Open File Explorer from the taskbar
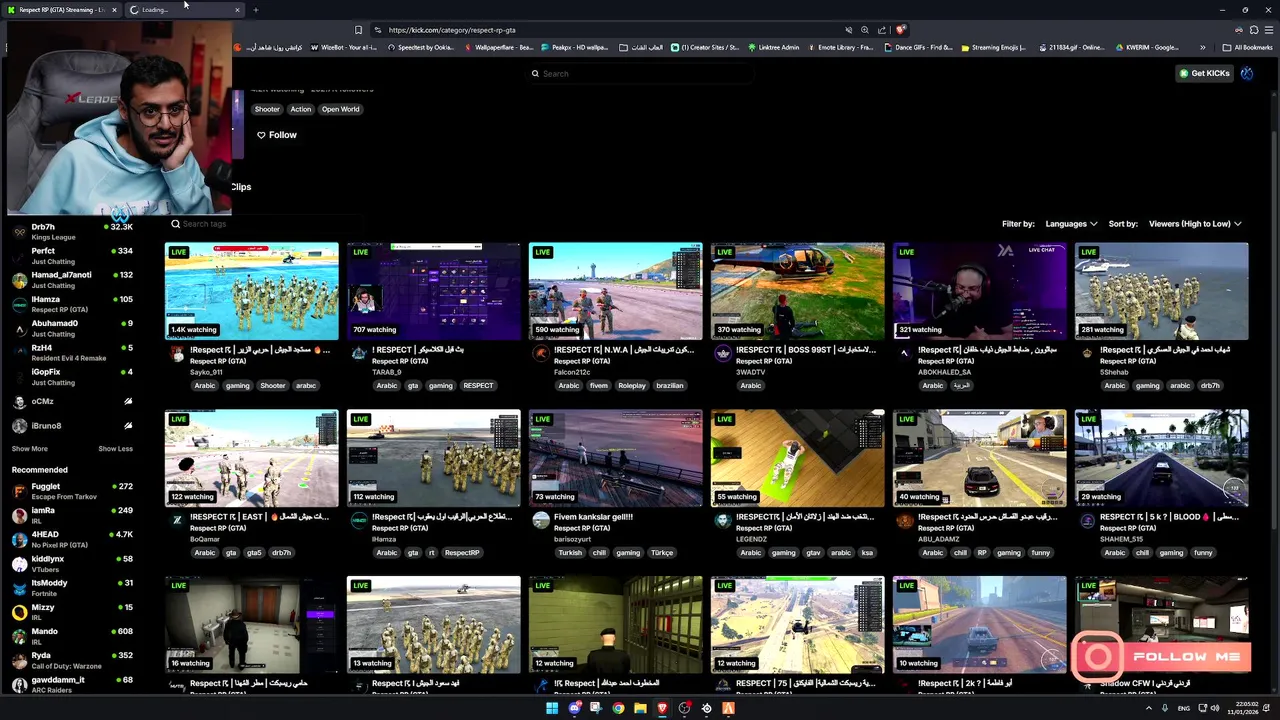This screenshot has width=1280, height=720. coord(640,708)
